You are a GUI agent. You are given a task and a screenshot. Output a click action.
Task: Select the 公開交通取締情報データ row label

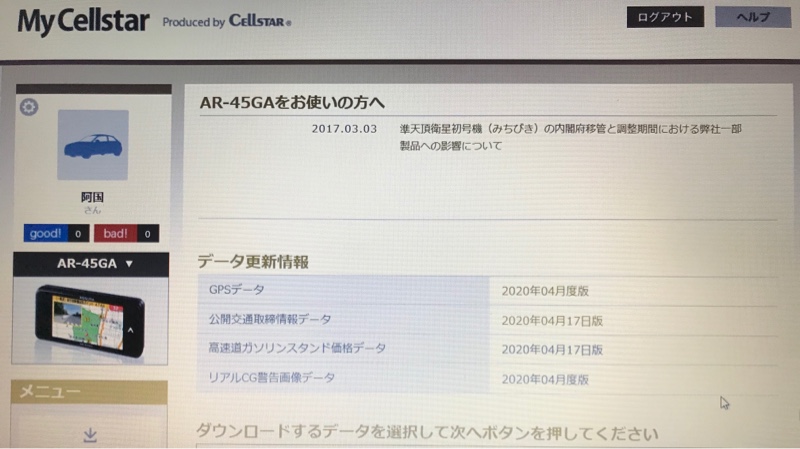click(270, 319)
